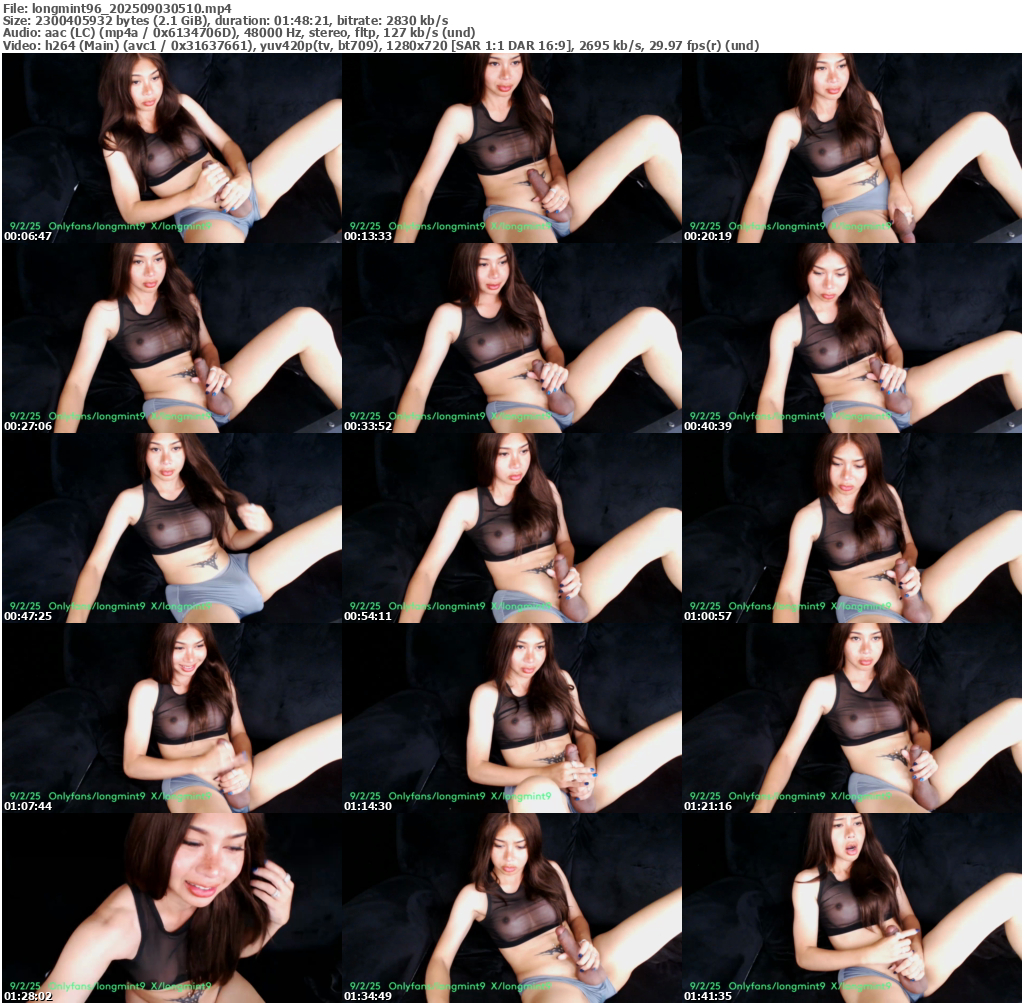Open the thumbnail marked 01:14:30
Screen dimensions: 1024x1003
(511, 717)
